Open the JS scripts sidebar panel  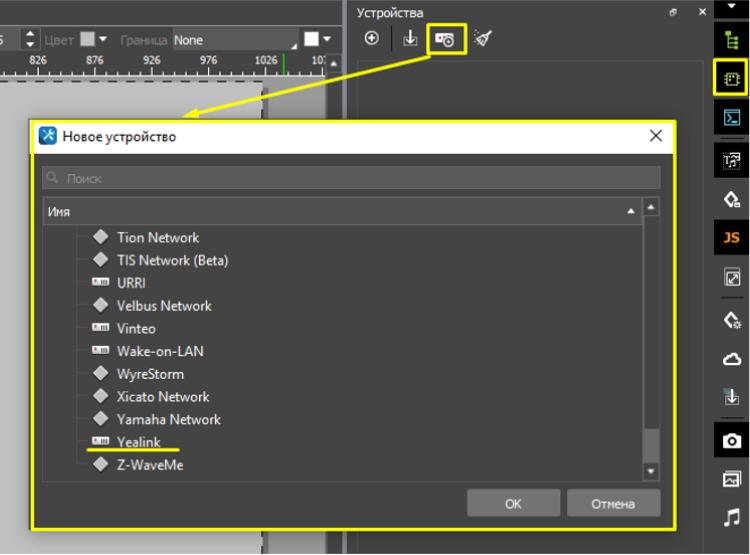click(731, 237)
